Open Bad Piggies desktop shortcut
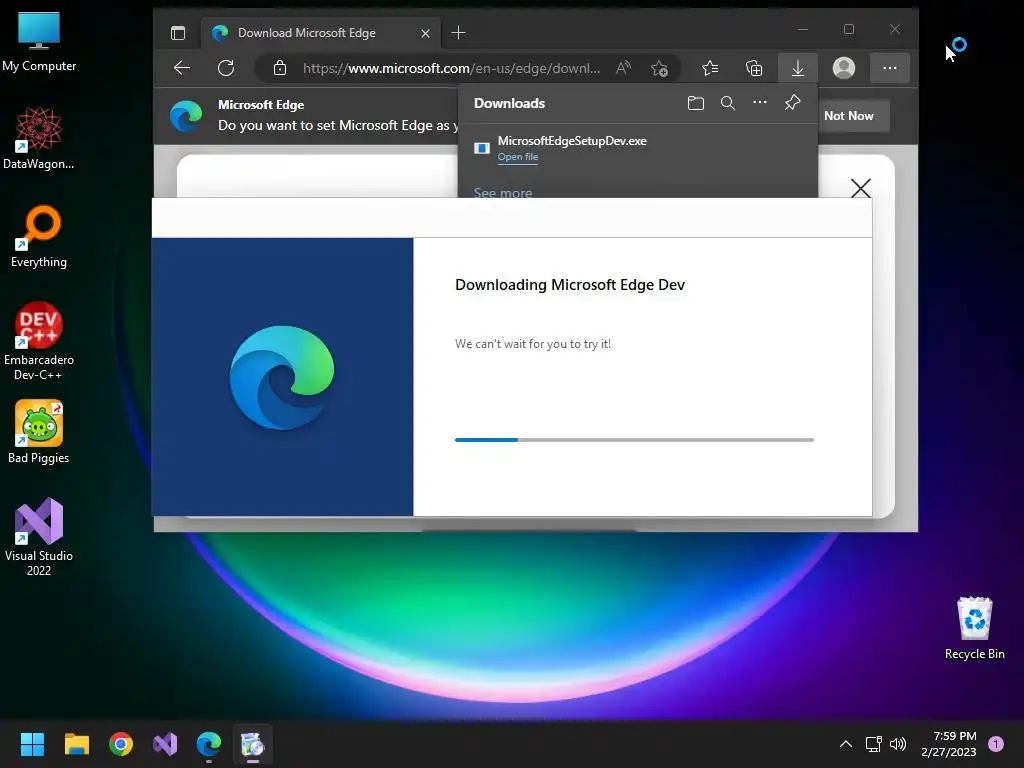1024x768 pixels. (39, 432)
